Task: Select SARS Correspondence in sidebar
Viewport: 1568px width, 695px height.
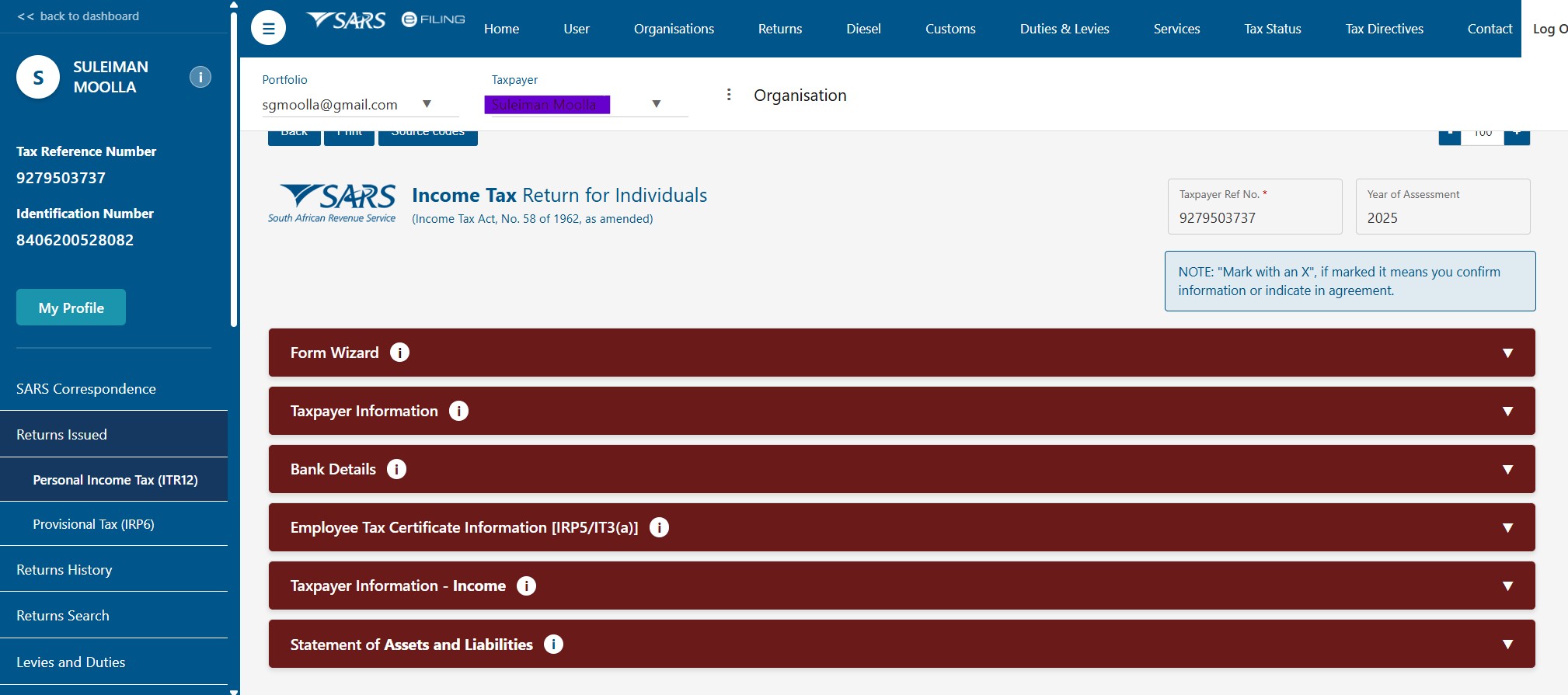Action: pos(113,388)
